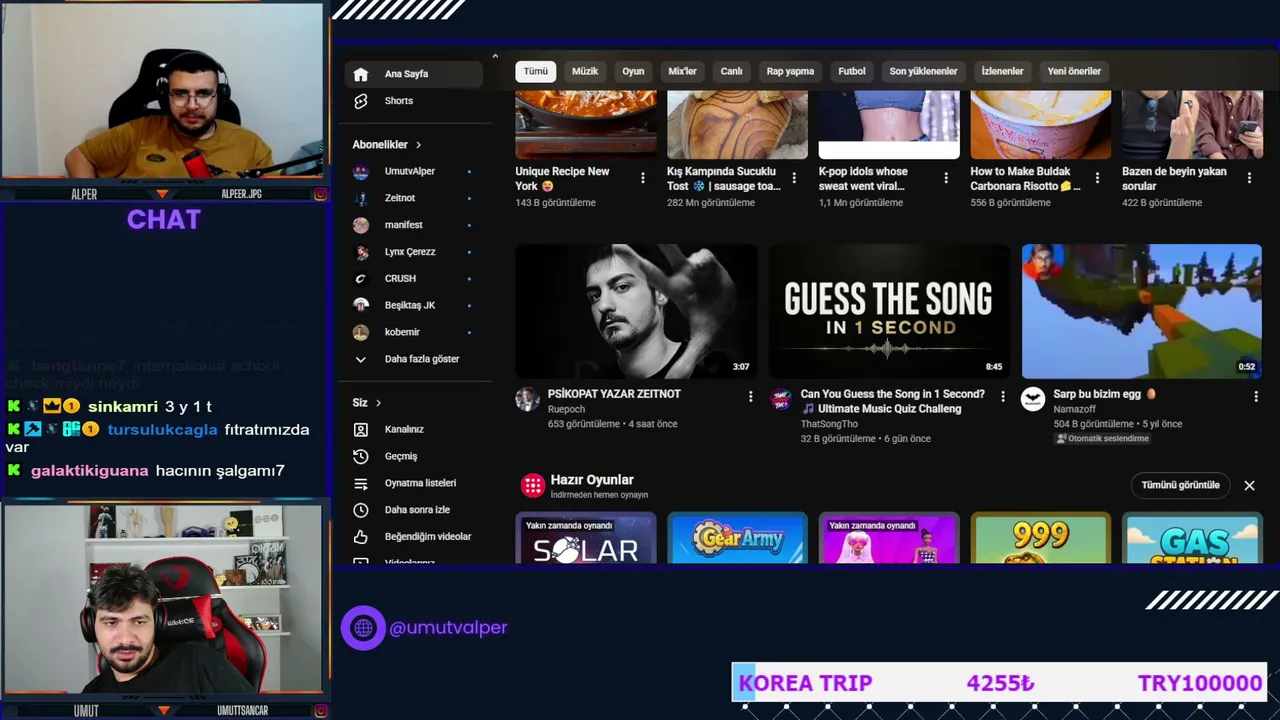The width and height of the screenshot is (1280, 720).
Task: Open options menu for Buldak Carbonara Risotto video
Action: pos(1097,178)
